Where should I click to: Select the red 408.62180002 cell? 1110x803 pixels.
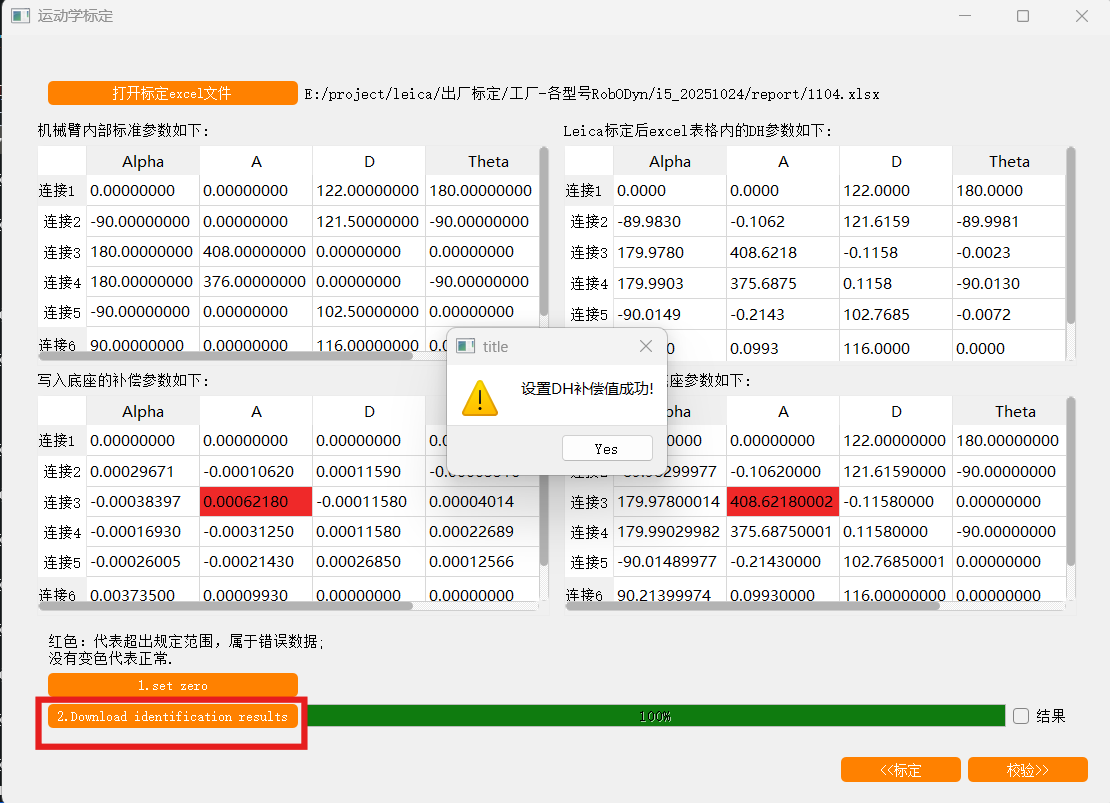point(783,502)
